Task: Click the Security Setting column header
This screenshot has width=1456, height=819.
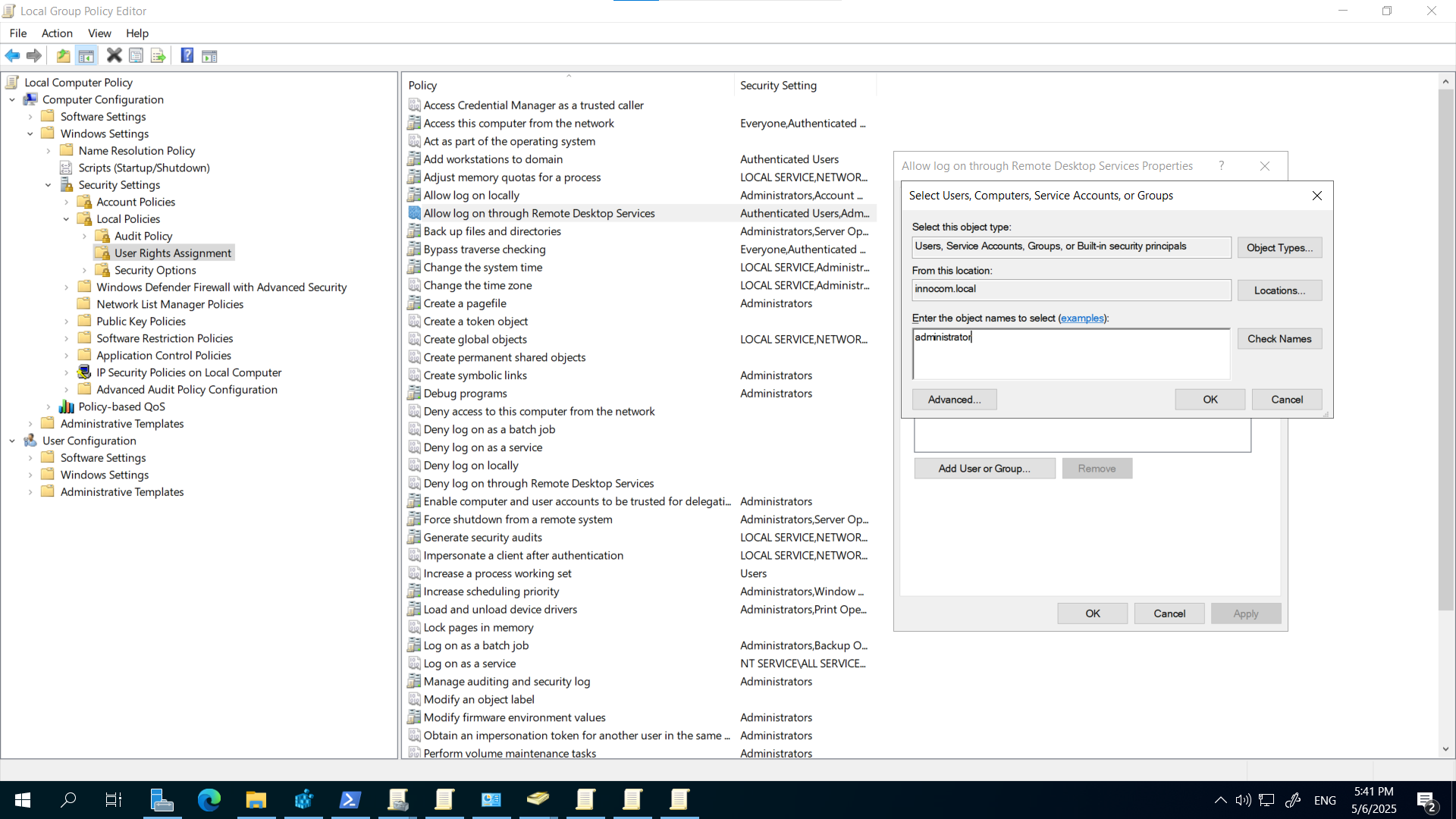Action: [x=805, y=86]
